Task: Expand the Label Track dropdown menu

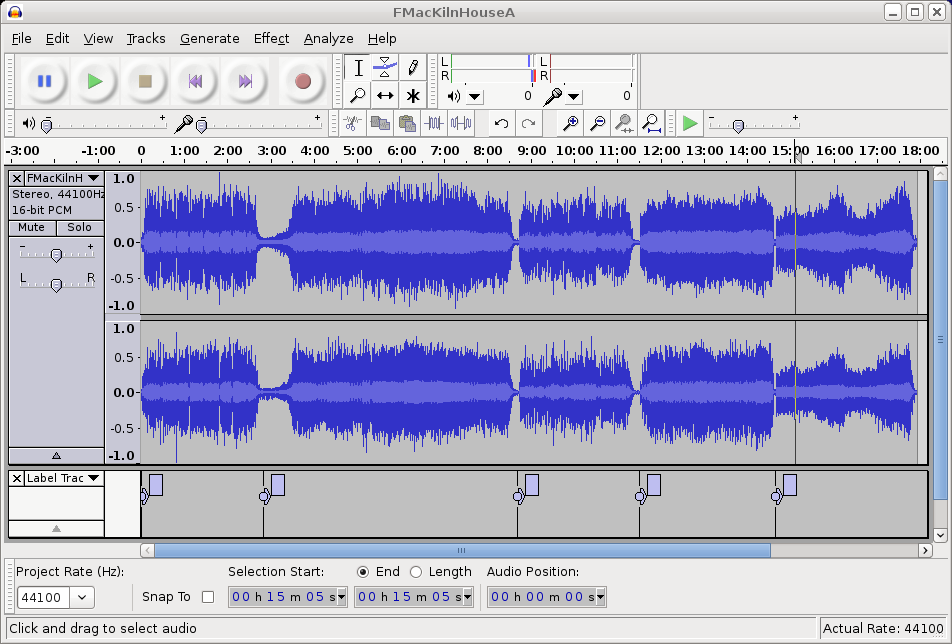Action: pos(93,478)
